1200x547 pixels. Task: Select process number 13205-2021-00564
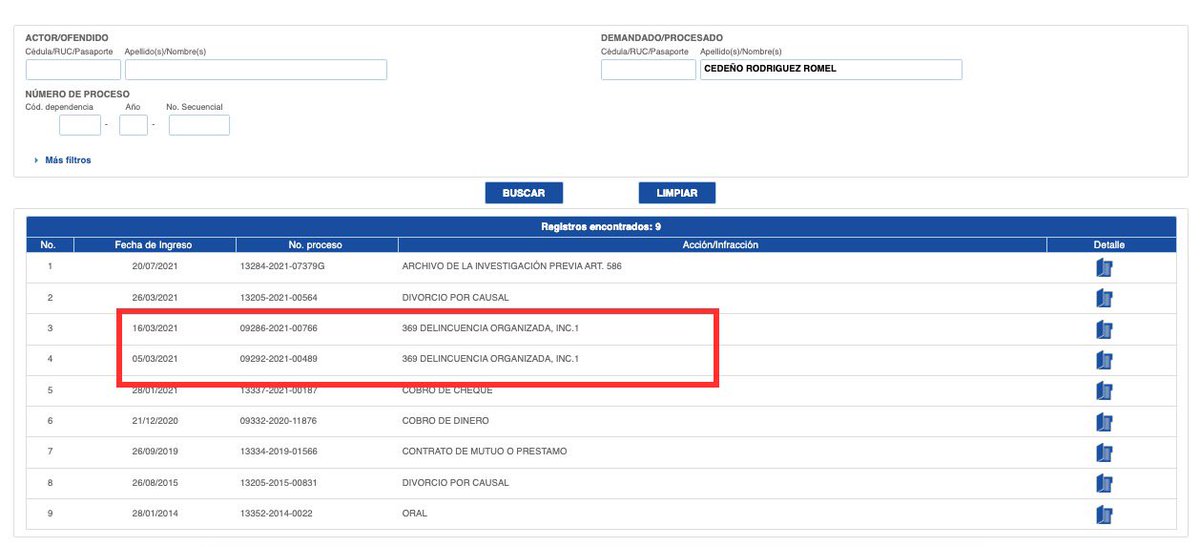click(x=279, y=298)
